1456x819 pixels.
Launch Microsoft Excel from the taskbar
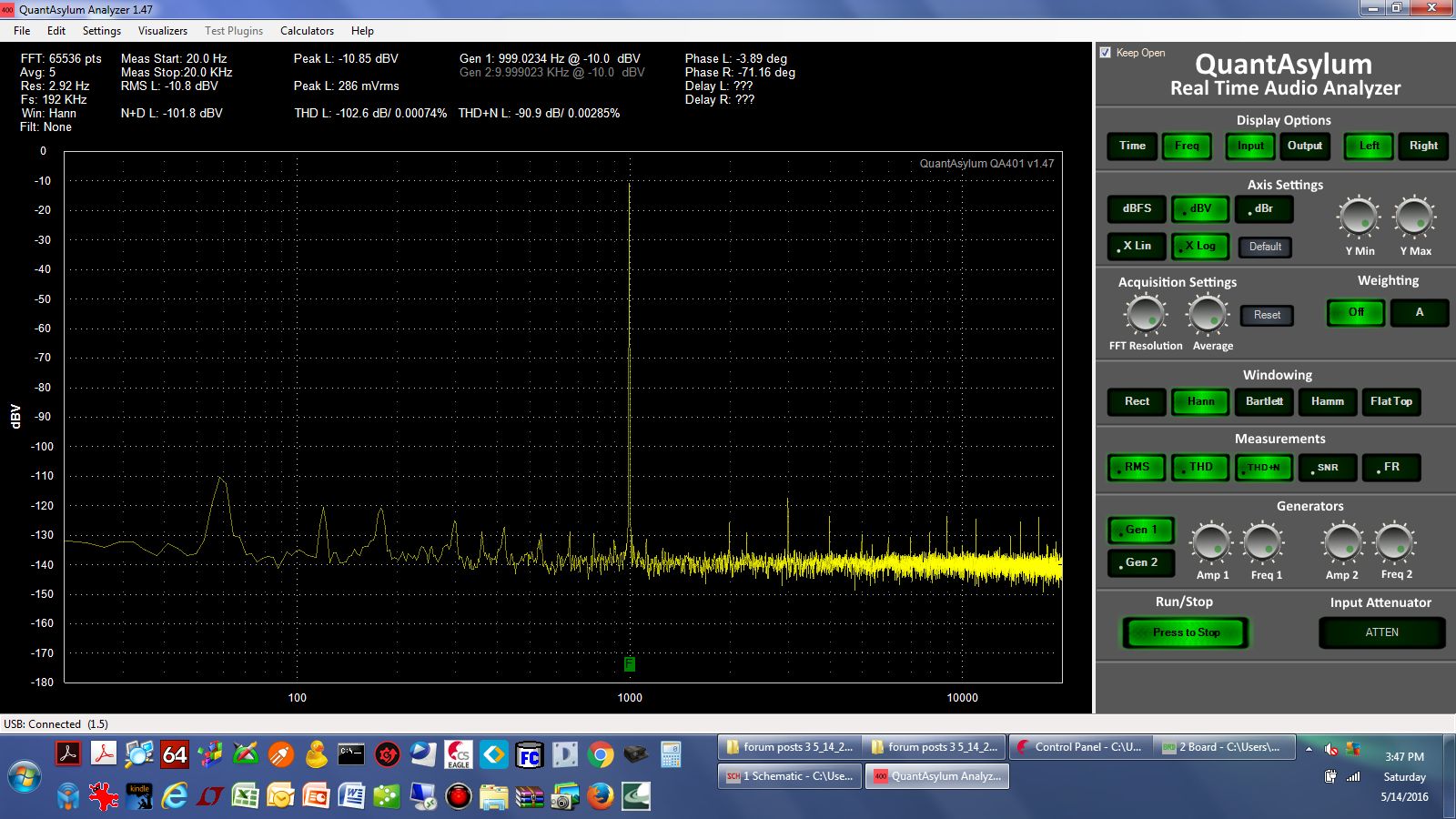[x=246, y=797]
